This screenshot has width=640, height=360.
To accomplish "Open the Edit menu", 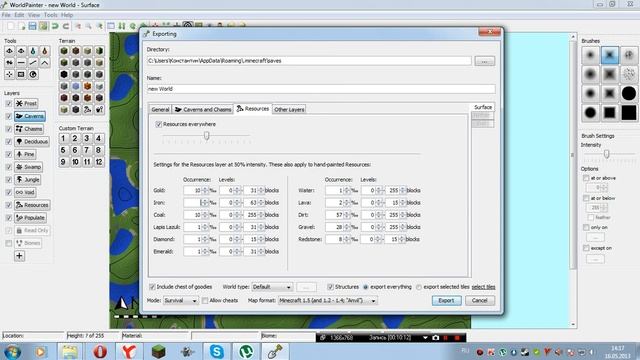I will (x=19, y=15).
